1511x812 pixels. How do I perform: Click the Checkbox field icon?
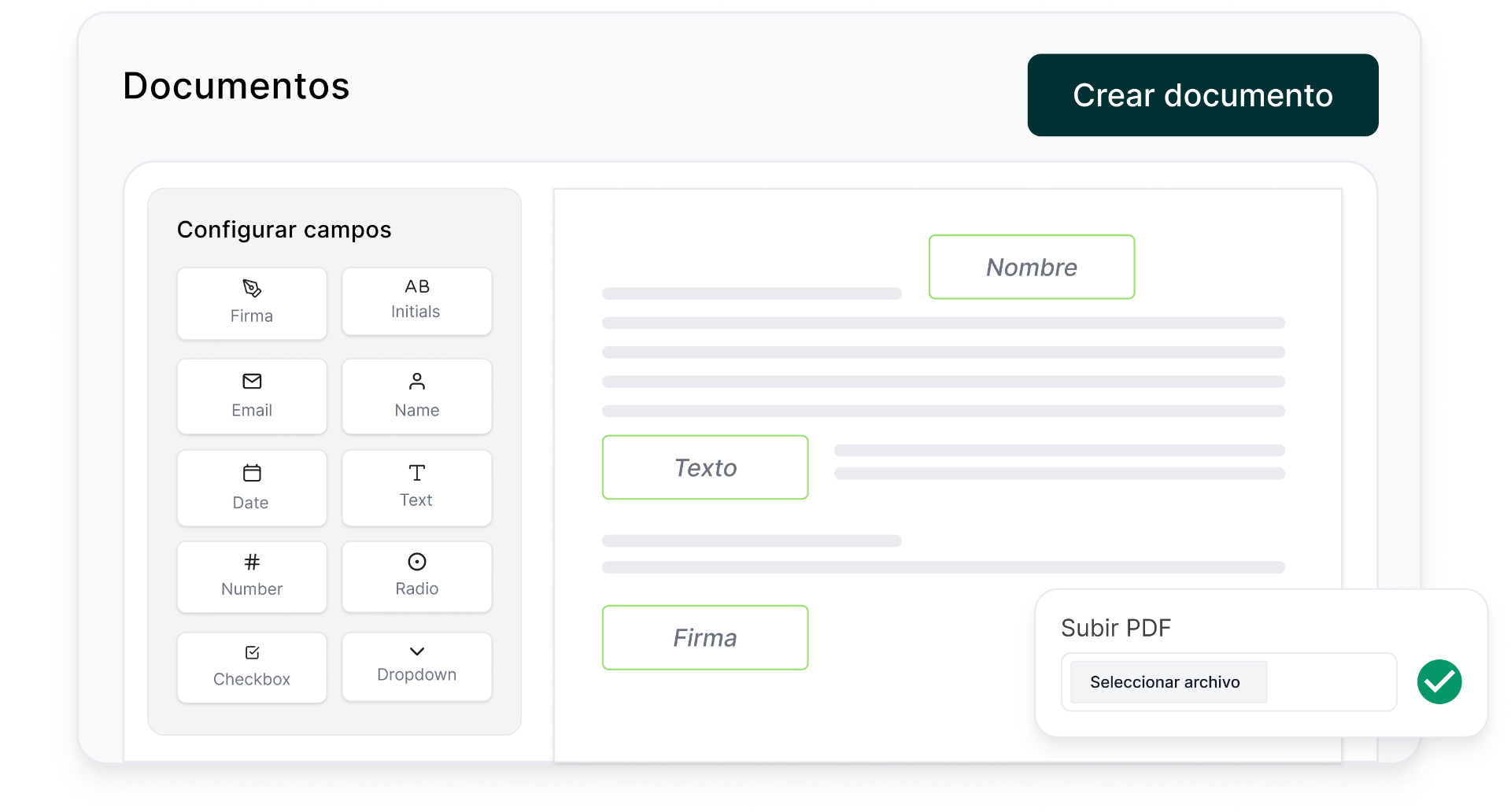click(252, 652)
